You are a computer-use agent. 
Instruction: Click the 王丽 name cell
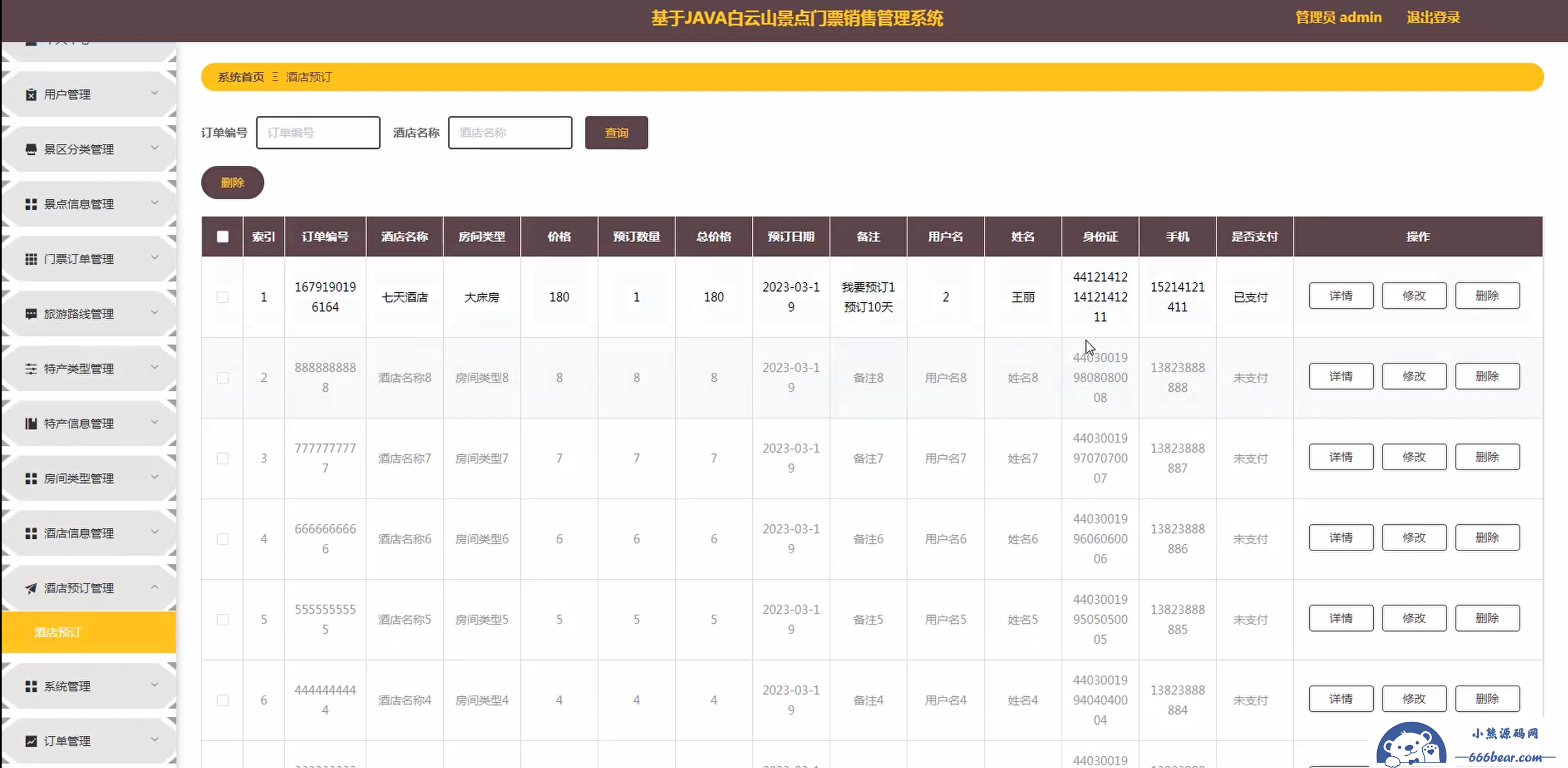pos(1023,297)
